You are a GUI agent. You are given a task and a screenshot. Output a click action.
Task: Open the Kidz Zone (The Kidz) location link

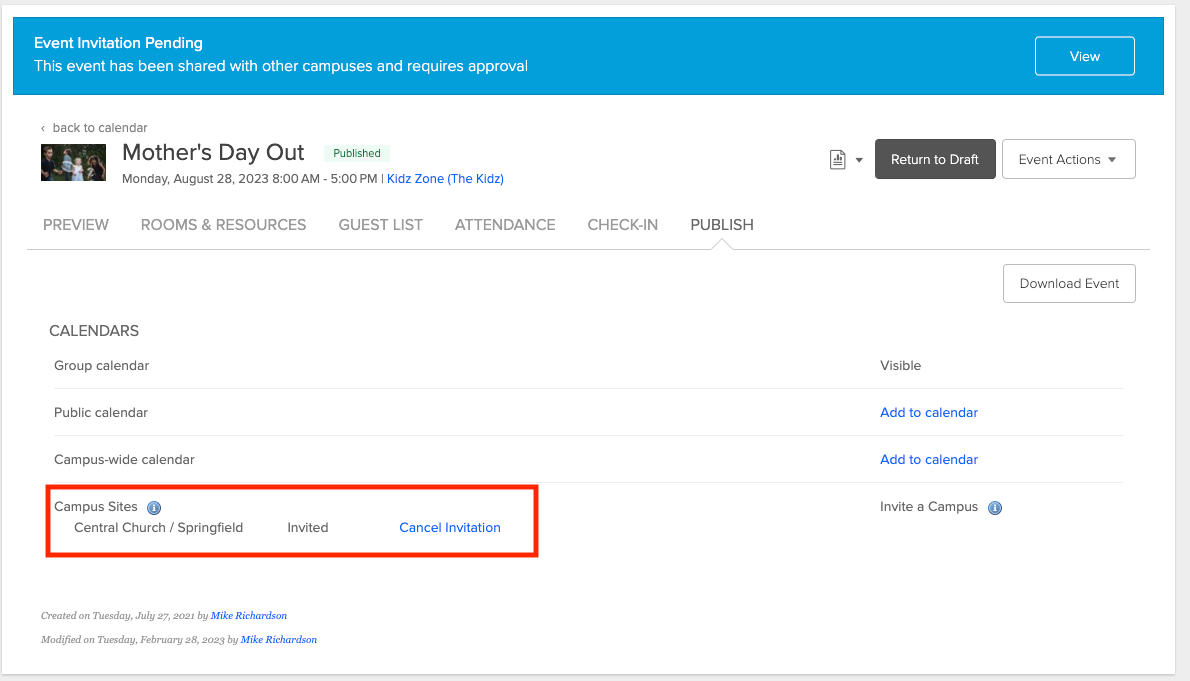444,178
